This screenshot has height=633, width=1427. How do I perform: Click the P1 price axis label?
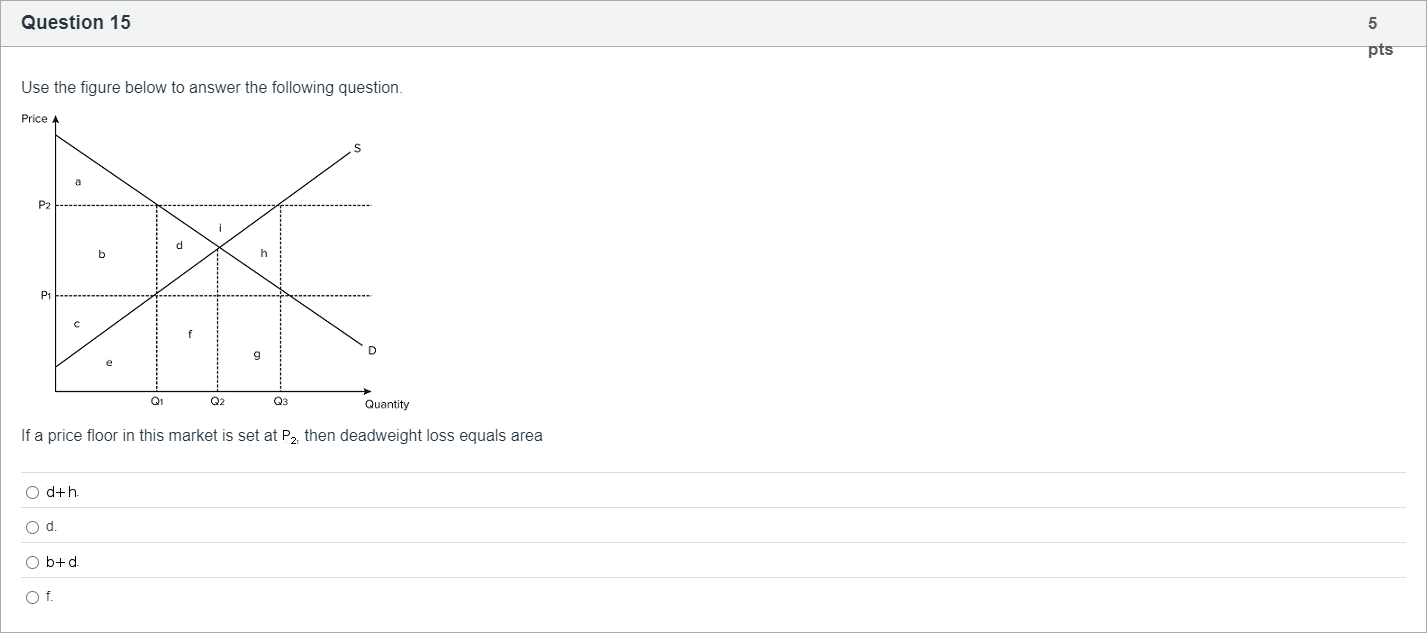[44, 296]
